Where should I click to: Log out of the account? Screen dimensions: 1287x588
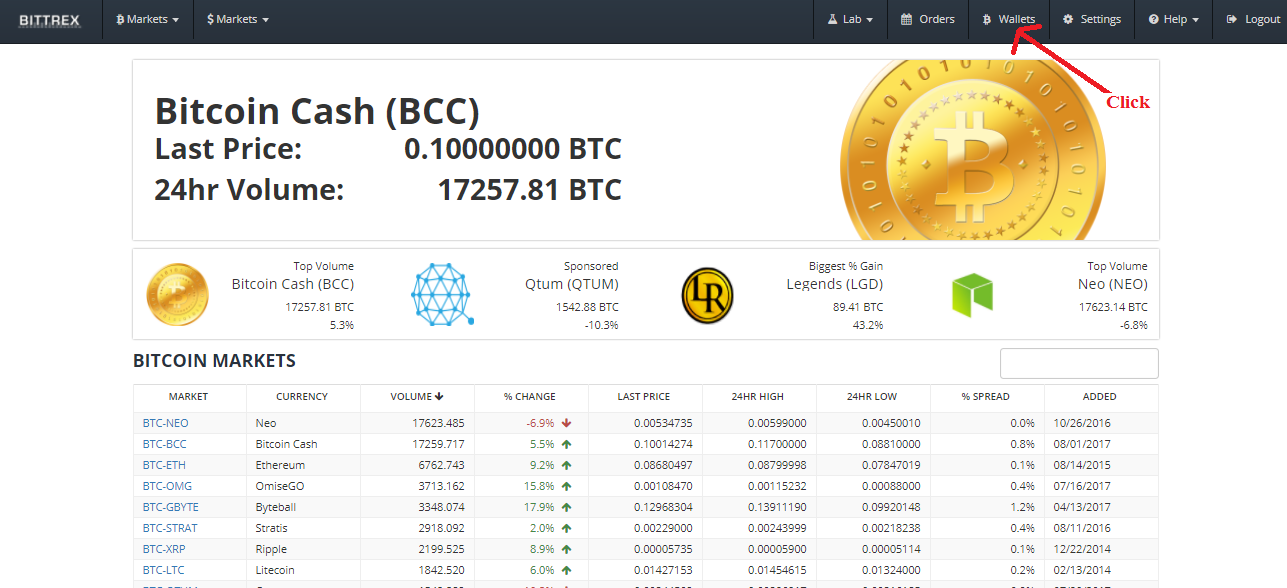point(1253,20)
